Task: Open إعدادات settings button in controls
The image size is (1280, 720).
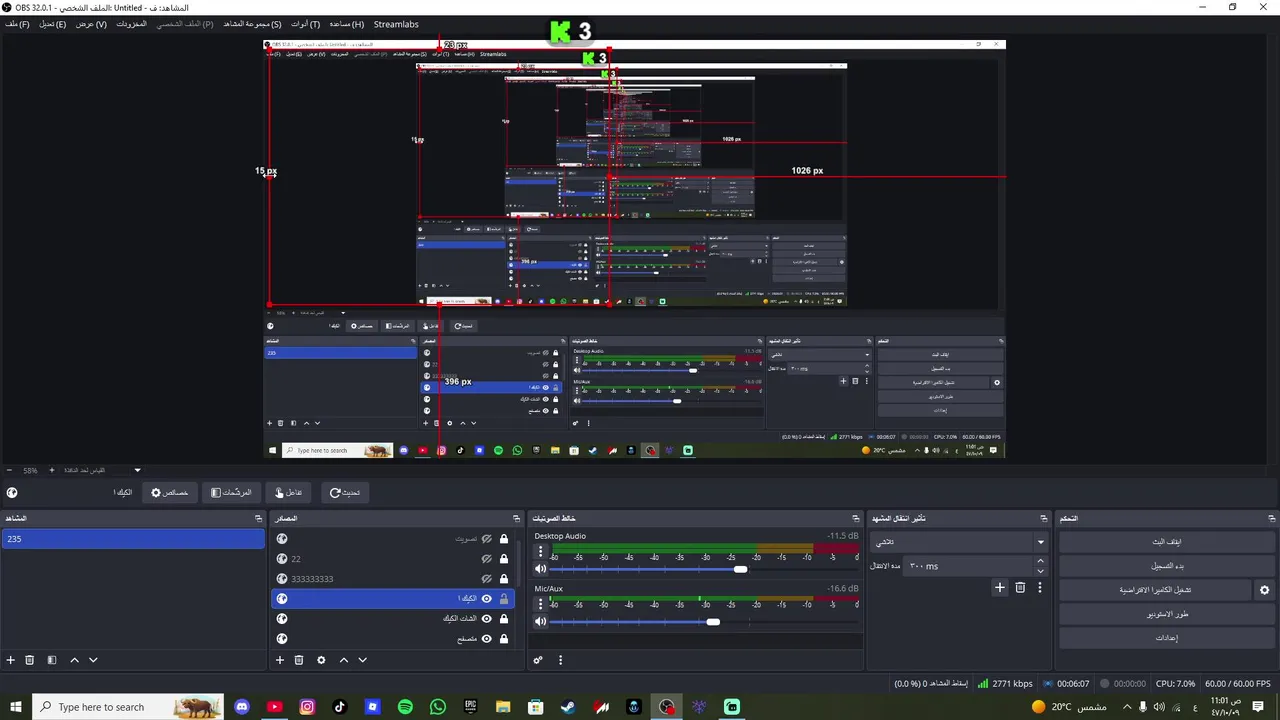Action: point(1167,638)
